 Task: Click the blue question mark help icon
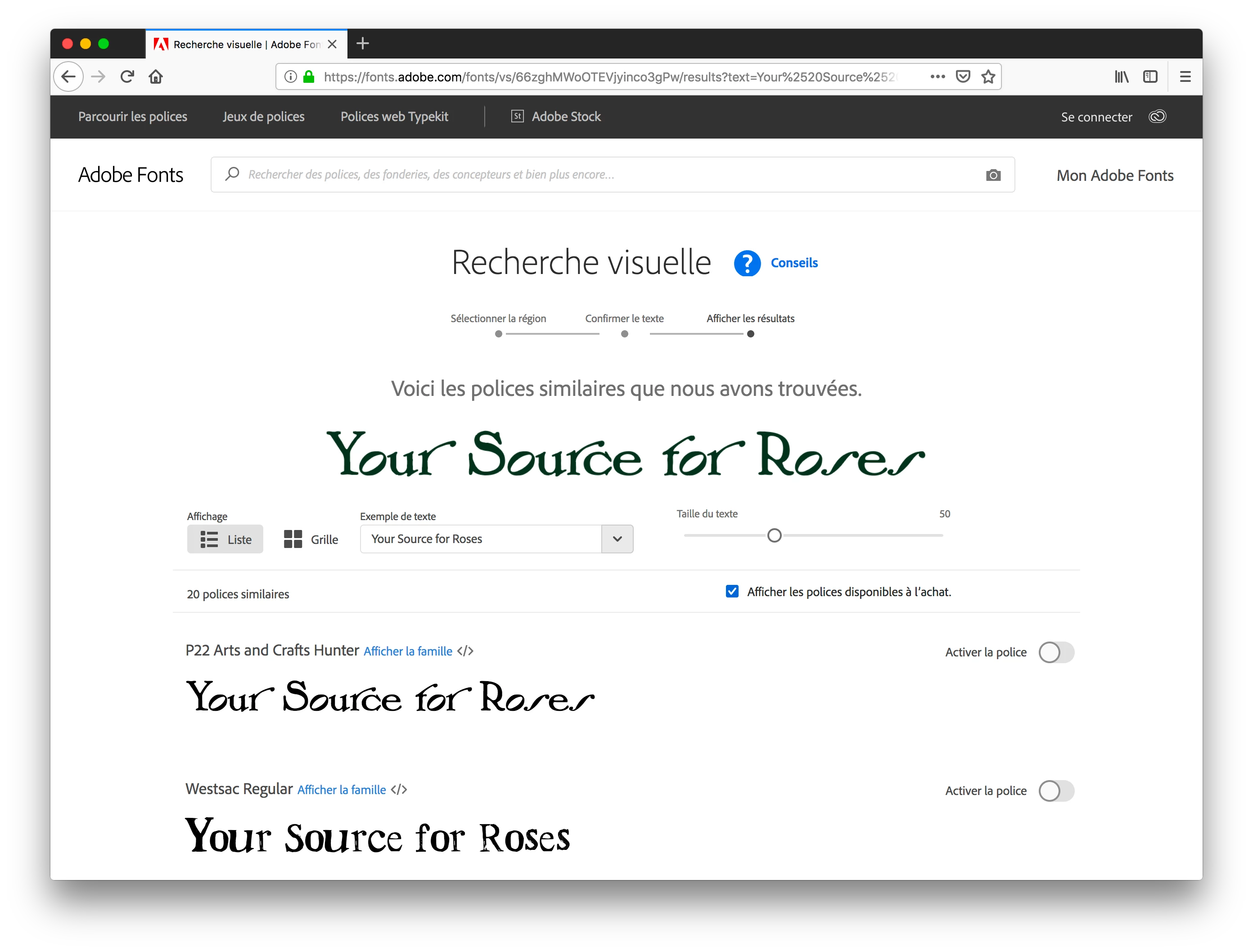tap(747, 264)
